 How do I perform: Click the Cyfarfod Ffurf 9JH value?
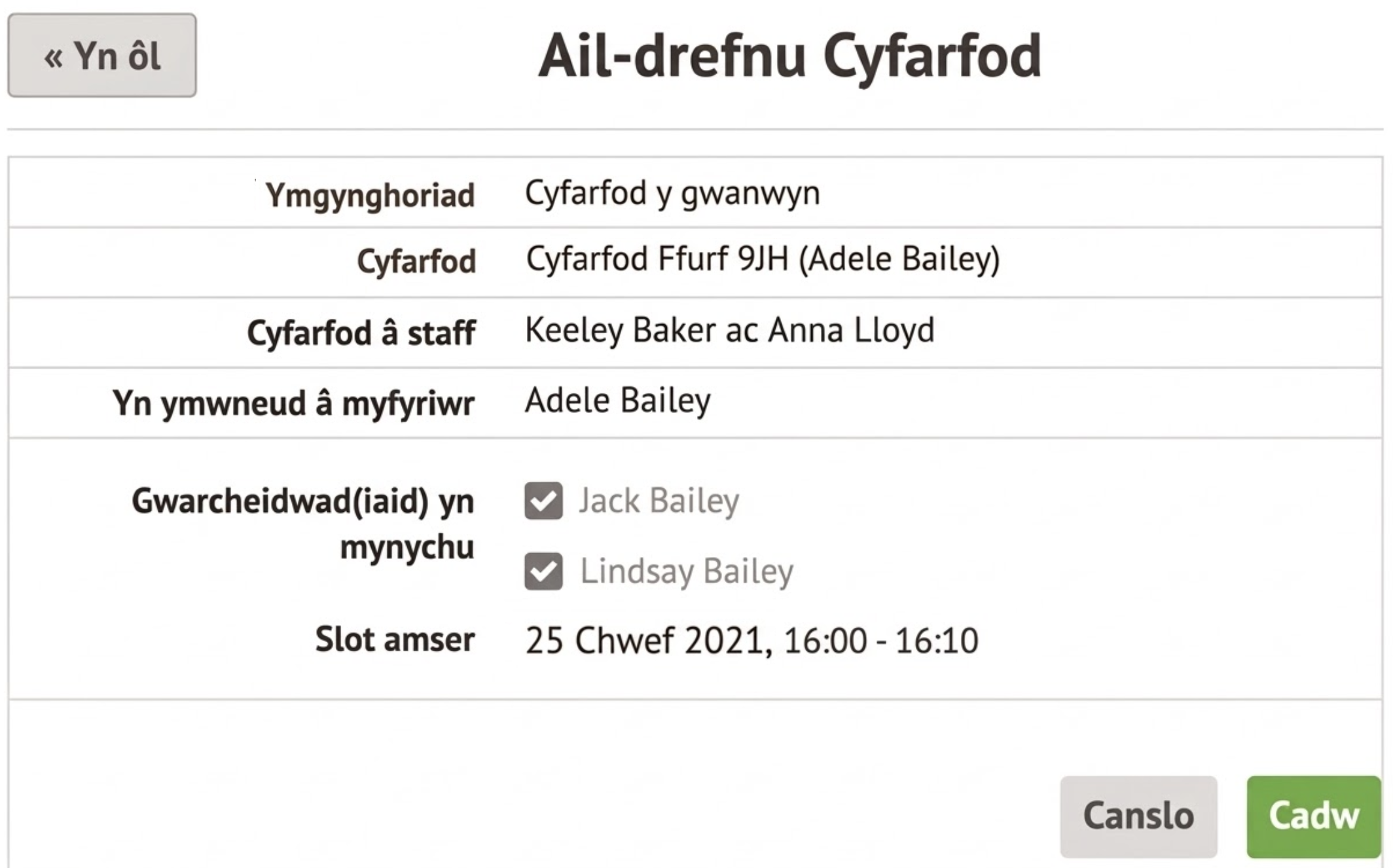(763, 259)
